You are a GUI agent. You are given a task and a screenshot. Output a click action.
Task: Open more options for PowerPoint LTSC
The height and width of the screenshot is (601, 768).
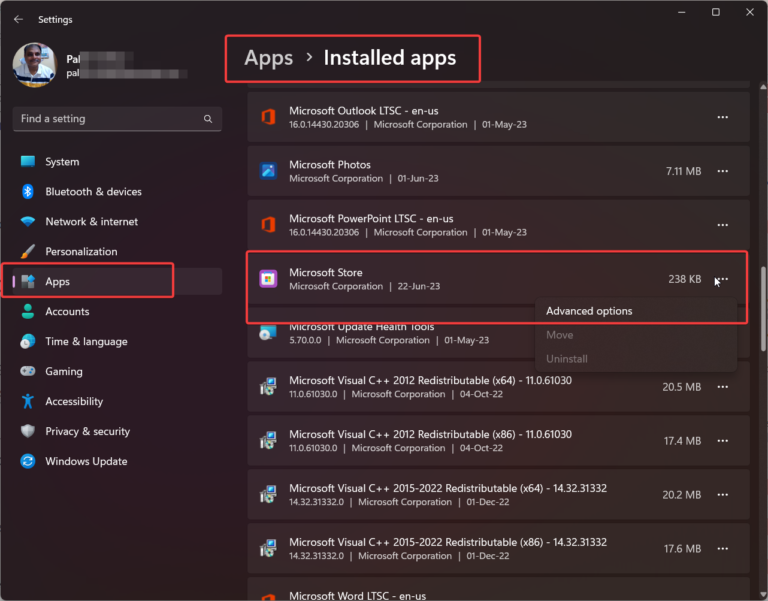click(722, 225)
